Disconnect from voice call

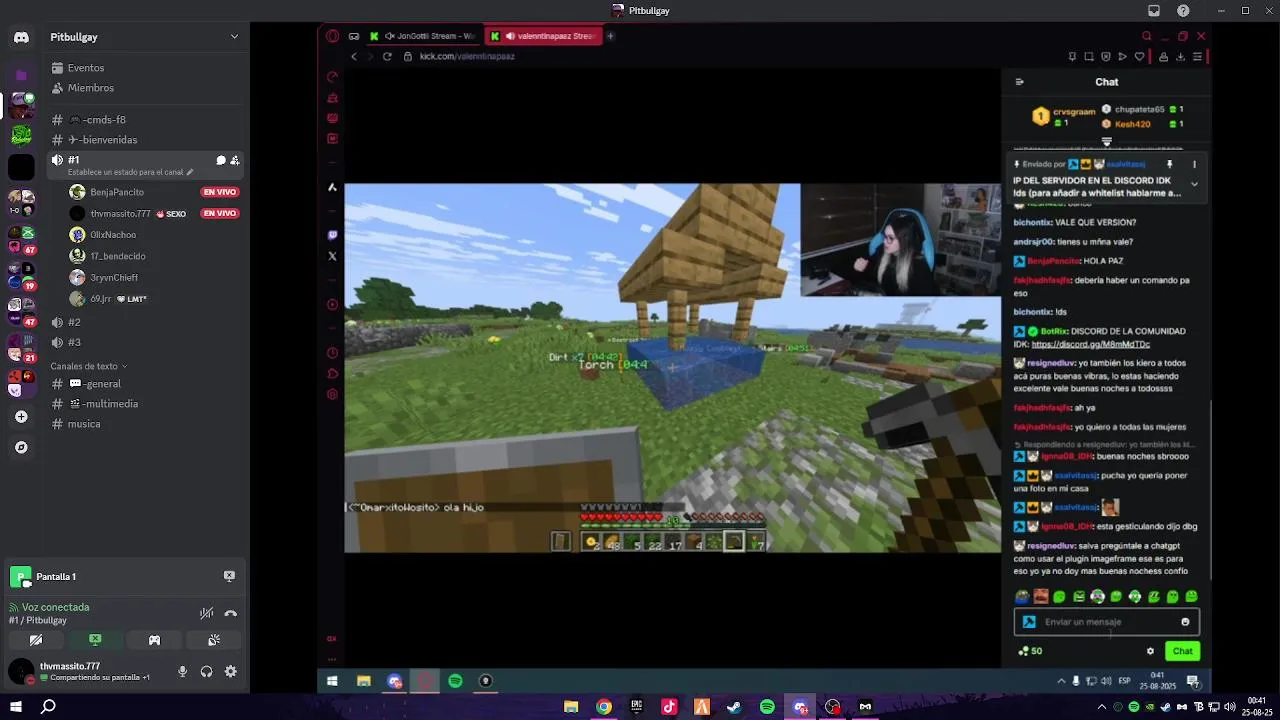point(231,613)
